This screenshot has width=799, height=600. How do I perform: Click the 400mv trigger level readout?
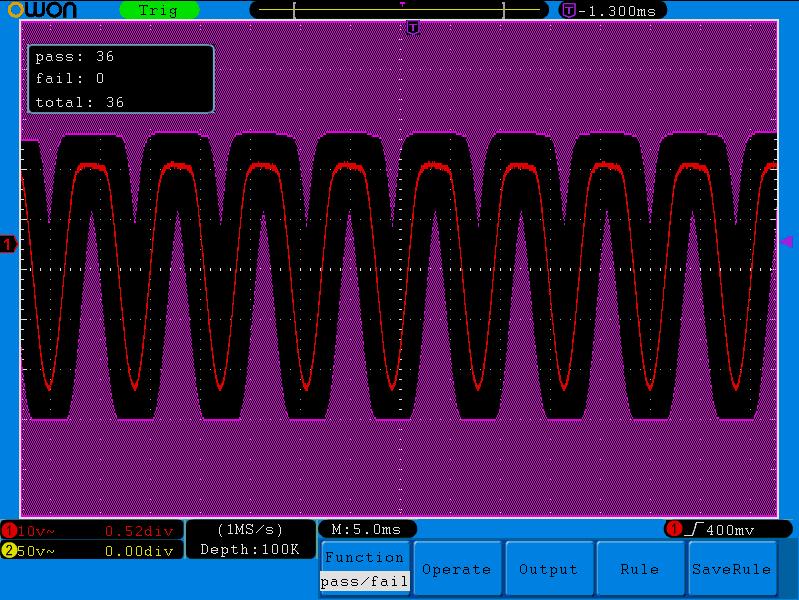tap(730, 530)
